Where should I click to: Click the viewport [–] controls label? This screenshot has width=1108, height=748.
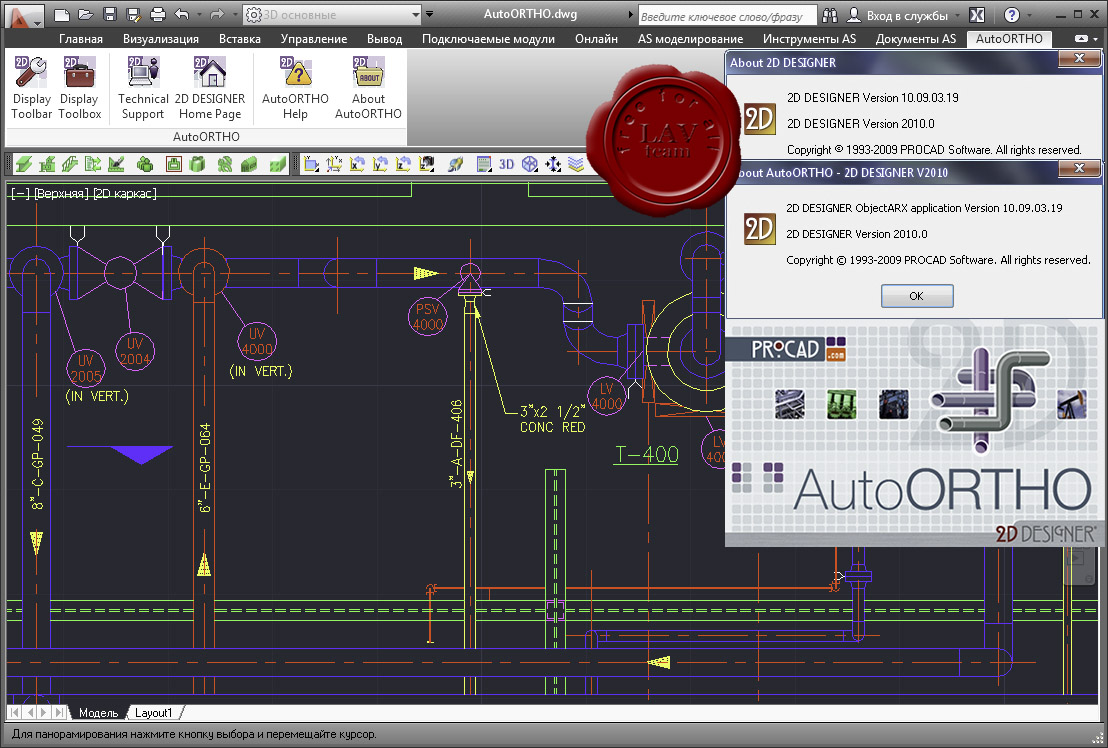(x=19, y=194)
